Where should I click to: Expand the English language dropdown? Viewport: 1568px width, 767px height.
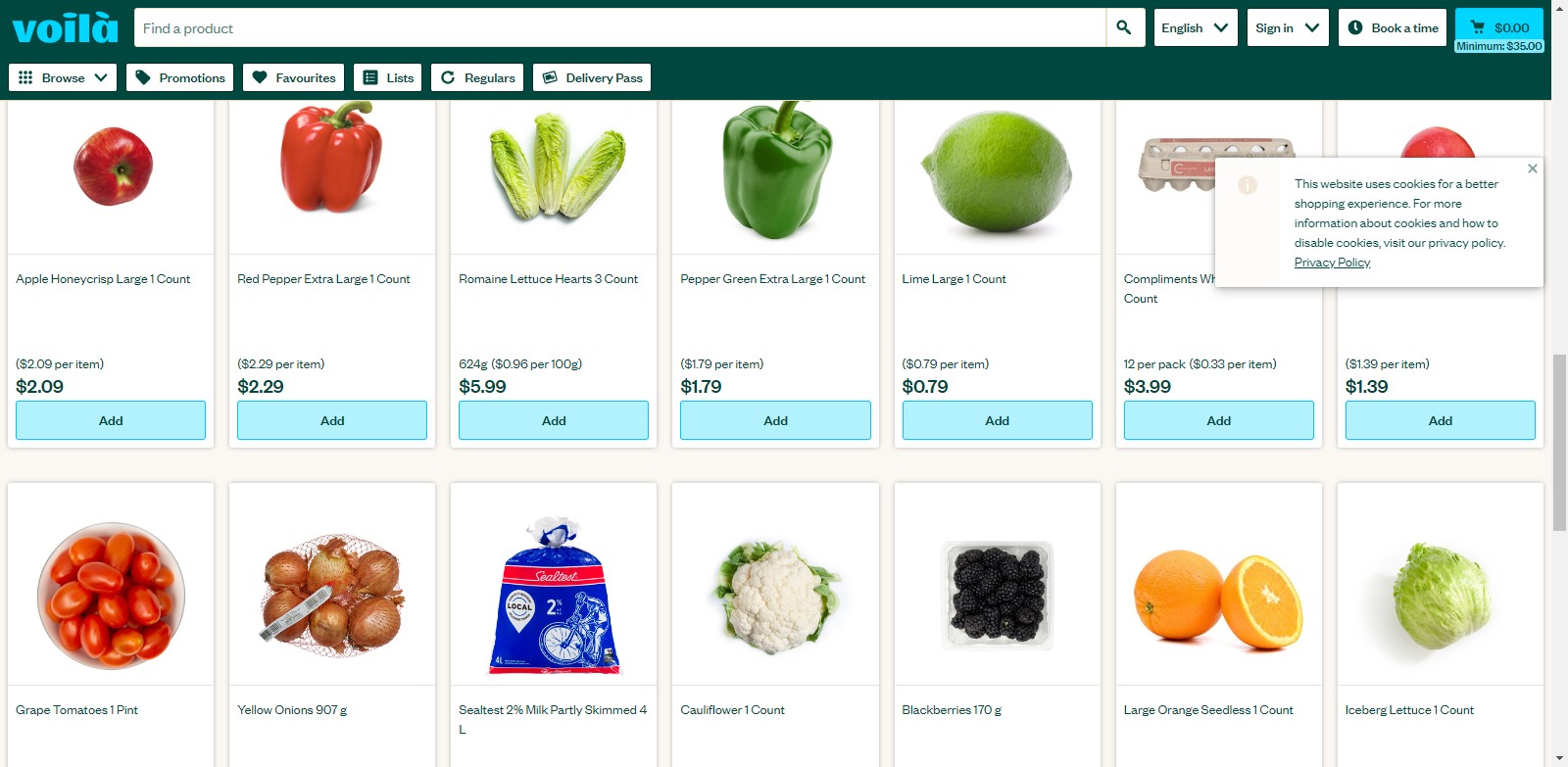(1196, 27)
